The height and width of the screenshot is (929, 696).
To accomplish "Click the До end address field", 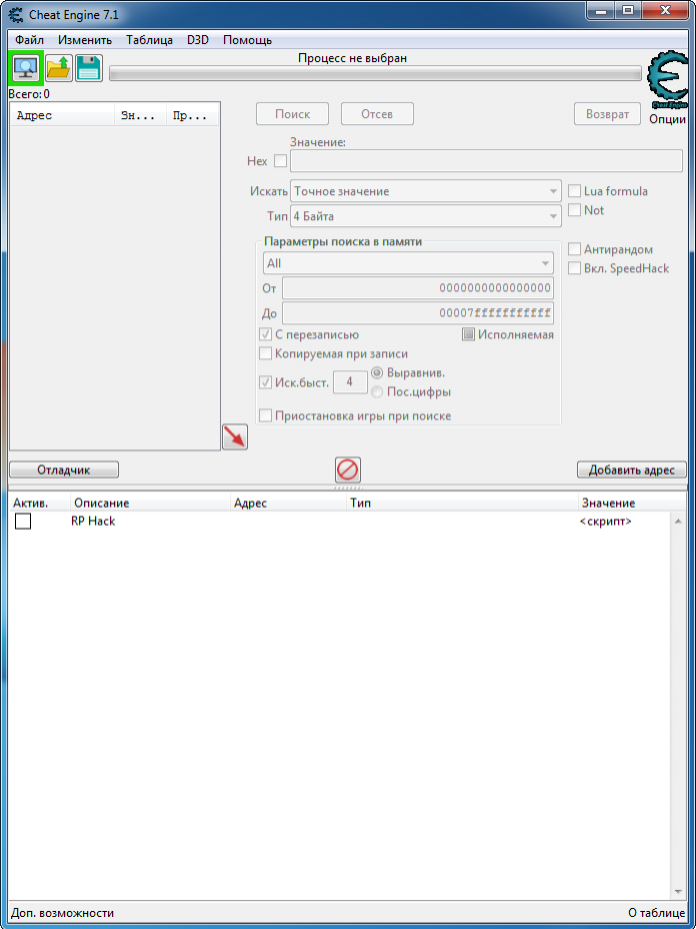I will 418,313.
